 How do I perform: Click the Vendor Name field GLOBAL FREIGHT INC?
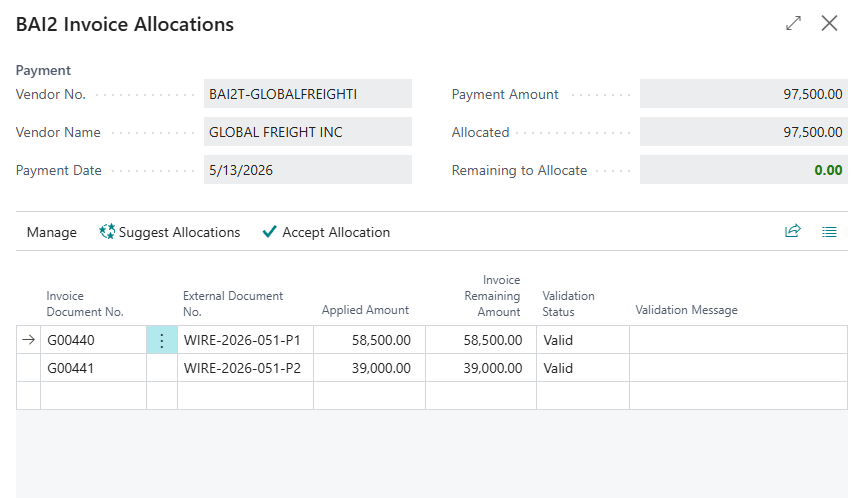(x=308, y=132)
